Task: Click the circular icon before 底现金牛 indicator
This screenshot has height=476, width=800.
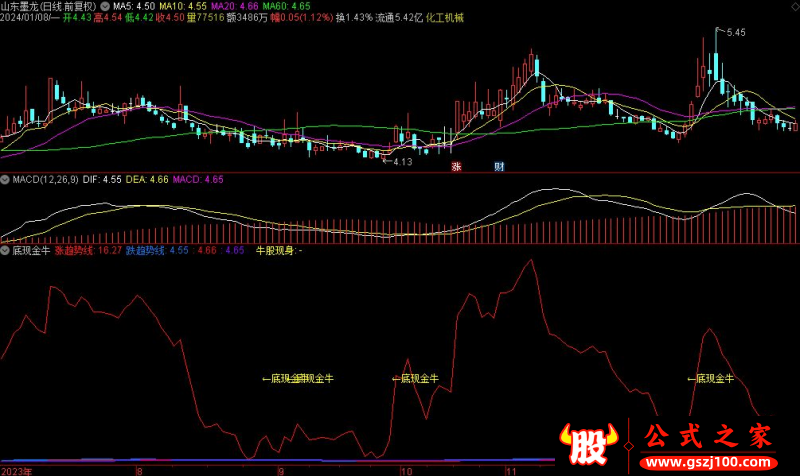Action: click(5, 251)
